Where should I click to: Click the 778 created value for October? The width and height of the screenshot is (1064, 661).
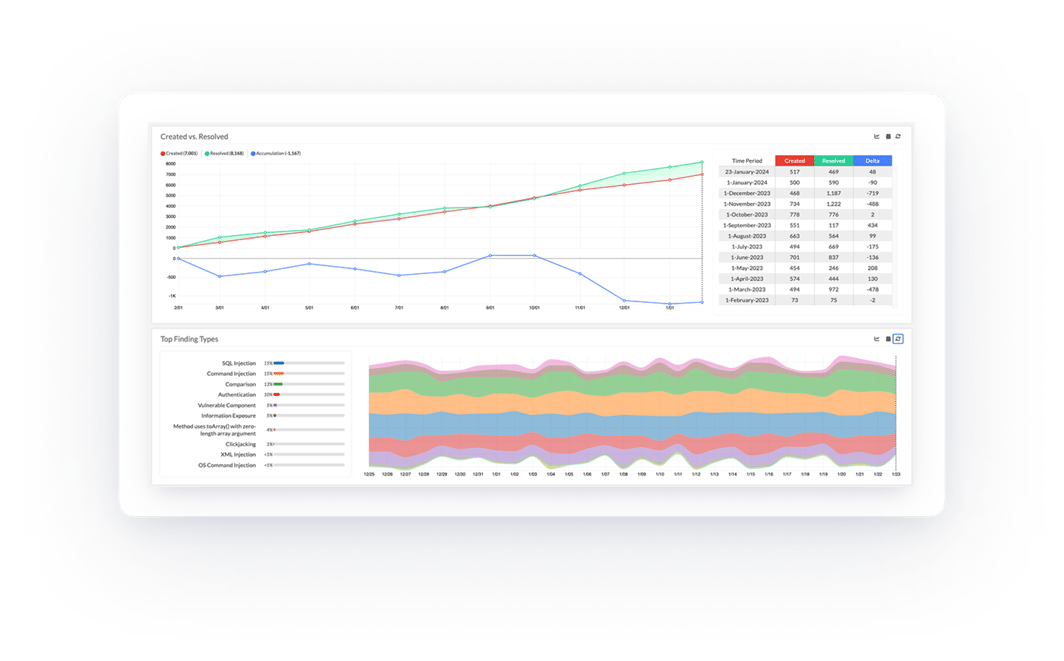795,214
